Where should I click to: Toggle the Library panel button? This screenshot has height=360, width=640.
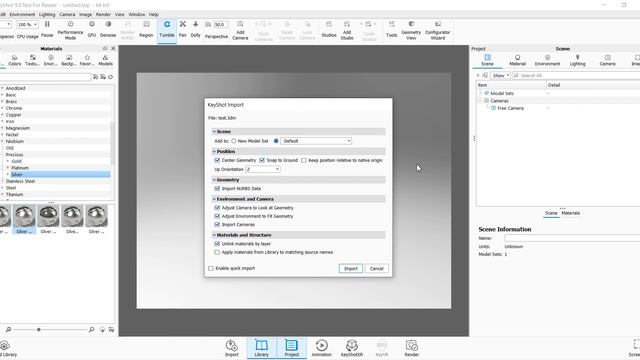click(262, 348)
